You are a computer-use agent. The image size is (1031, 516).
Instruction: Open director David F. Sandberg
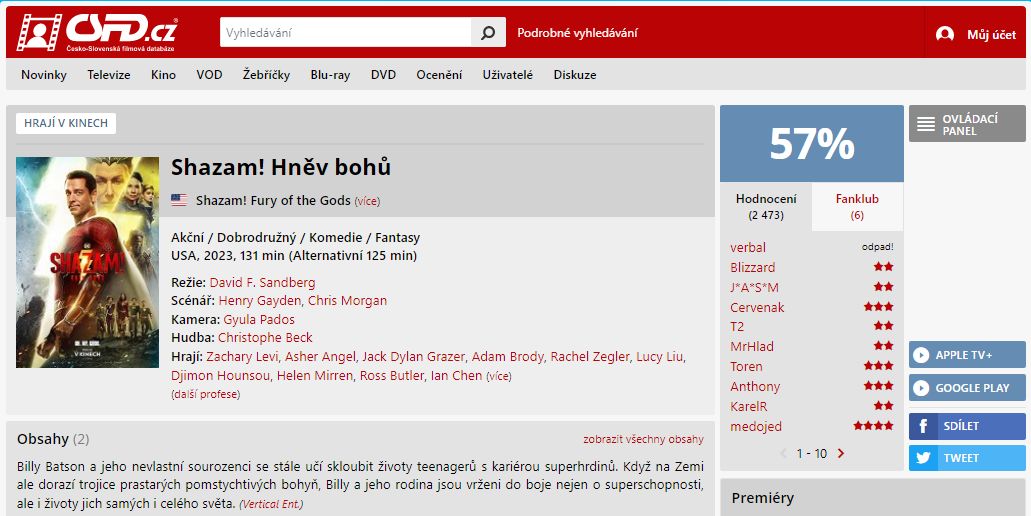(x=262, y=283)
